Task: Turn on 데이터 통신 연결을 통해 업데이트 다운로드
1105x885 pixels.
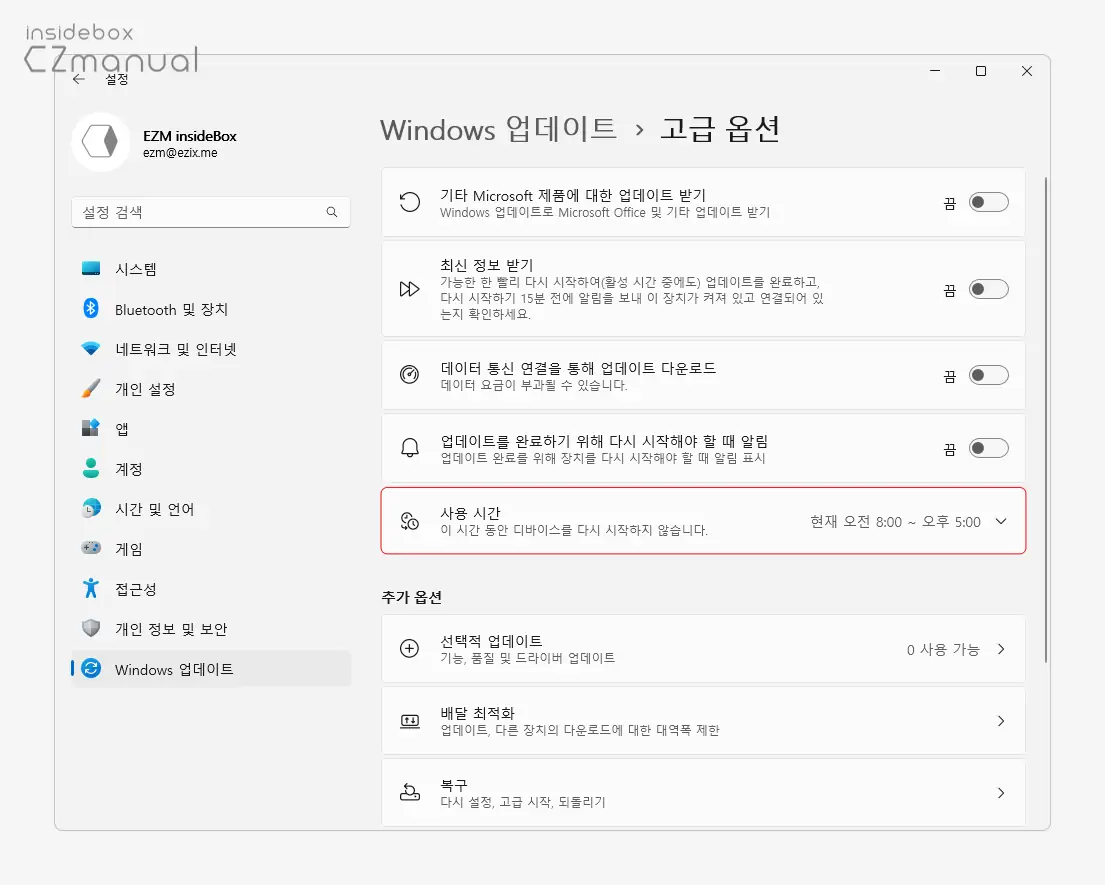Action: pos(989,375)
